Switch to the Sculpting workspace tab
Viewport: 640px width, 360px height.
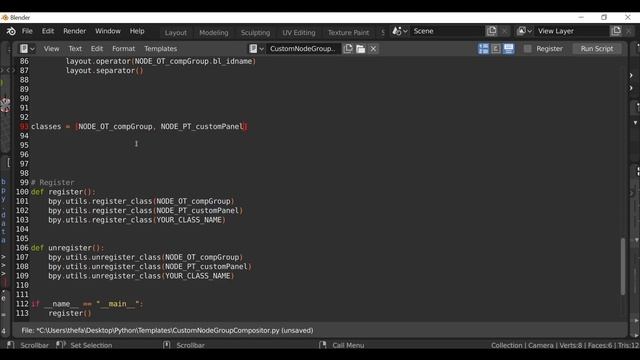tap(256, 32)
